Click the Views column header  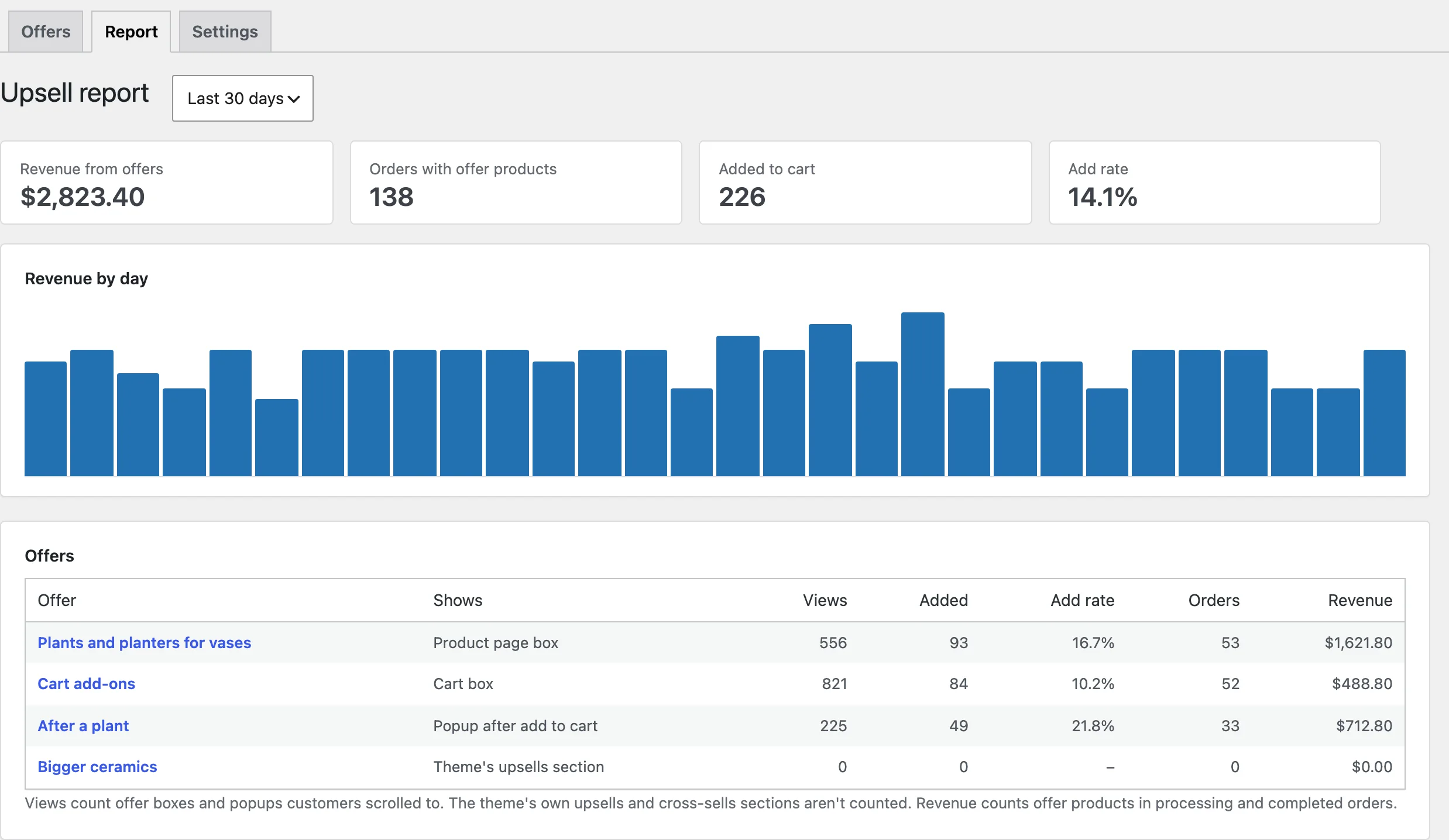(825, 600)
